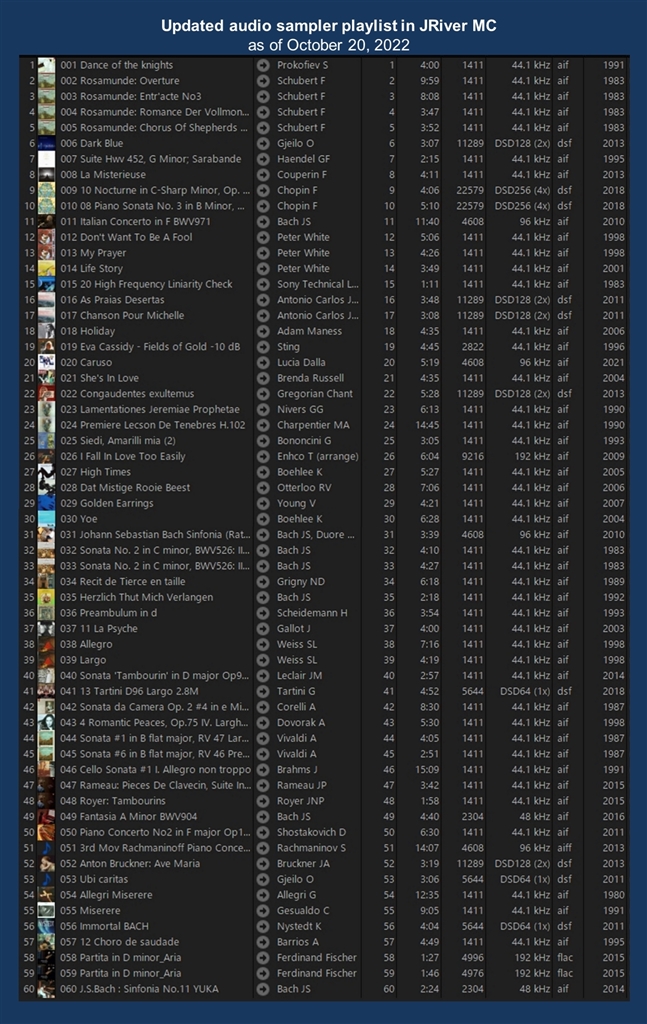Click arrow icon beside Congaudentes exultemus
This screenshot has width=647, height=1024.
(x=263, y=394)
